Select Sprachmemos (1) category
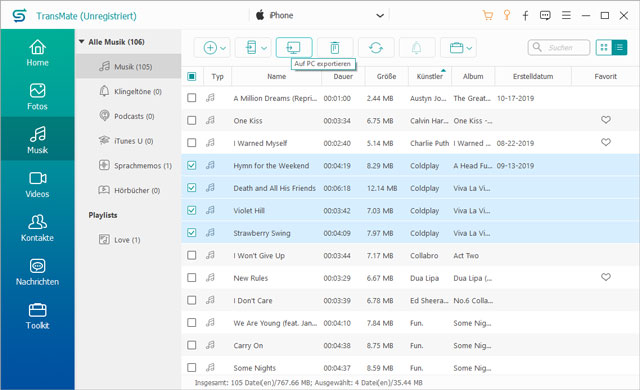The image size is (640, 390). click(x=128, y=165)
